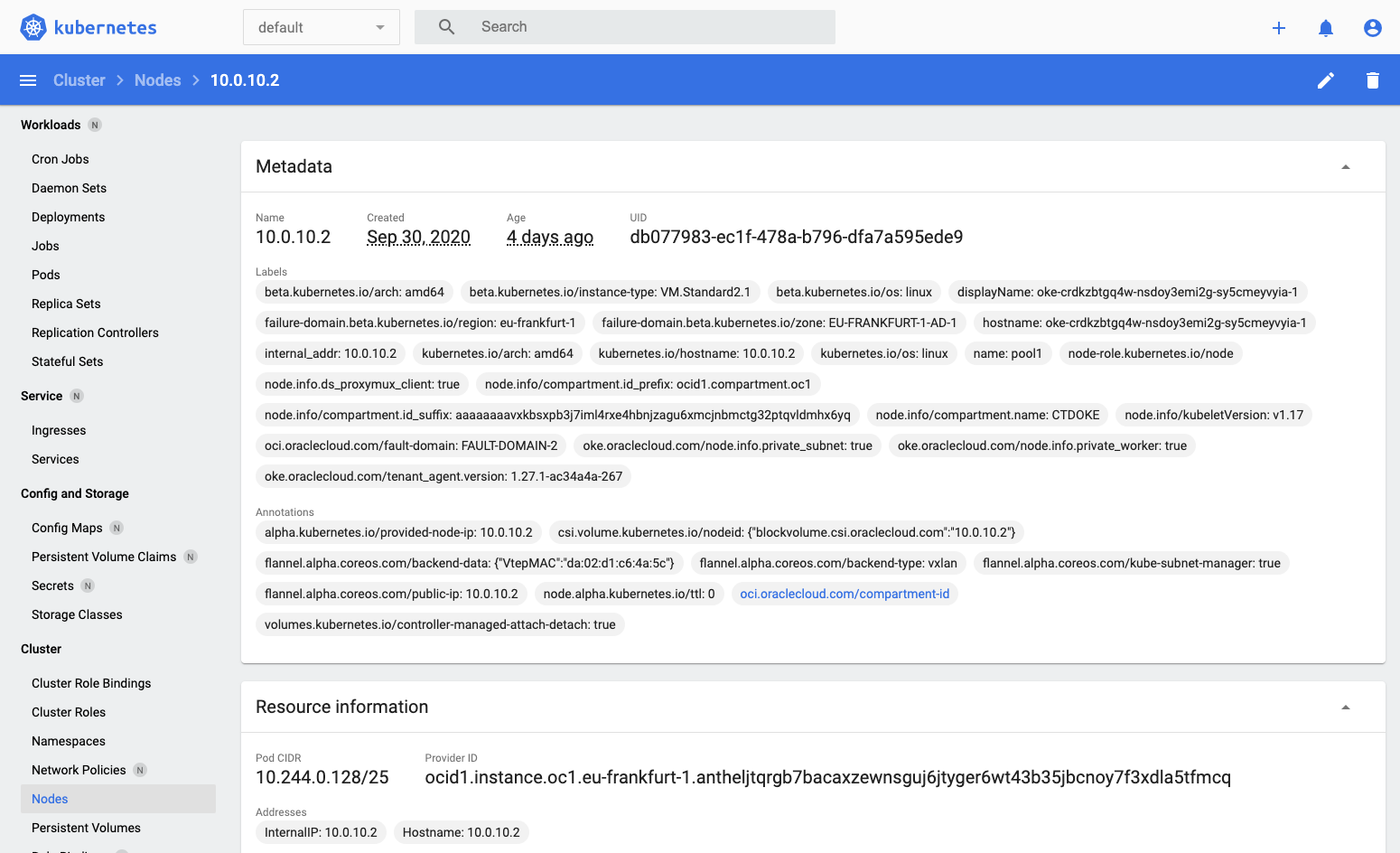Click the InternalIP: 10.0.10.2 address chip
Viewport: 1400px width, 853px height.
coord(321,832)
